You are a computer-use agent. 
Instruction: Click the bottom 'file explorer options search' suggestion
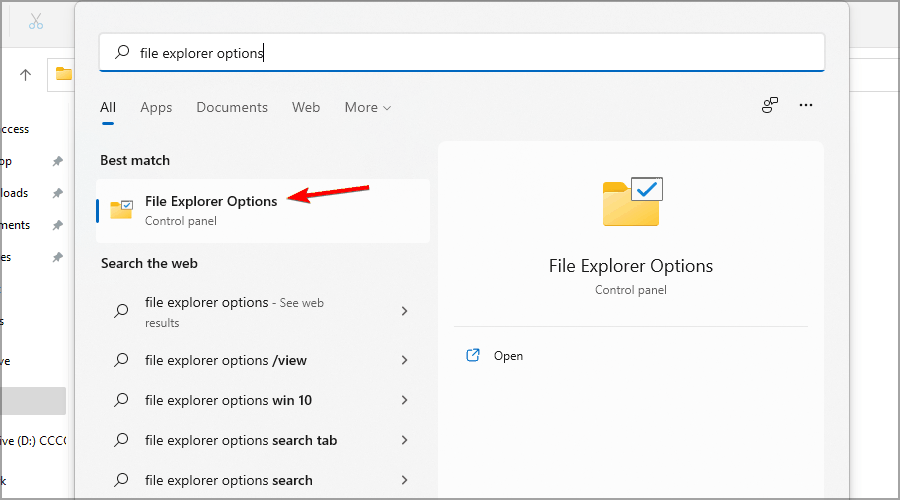[x=263, y=480]
